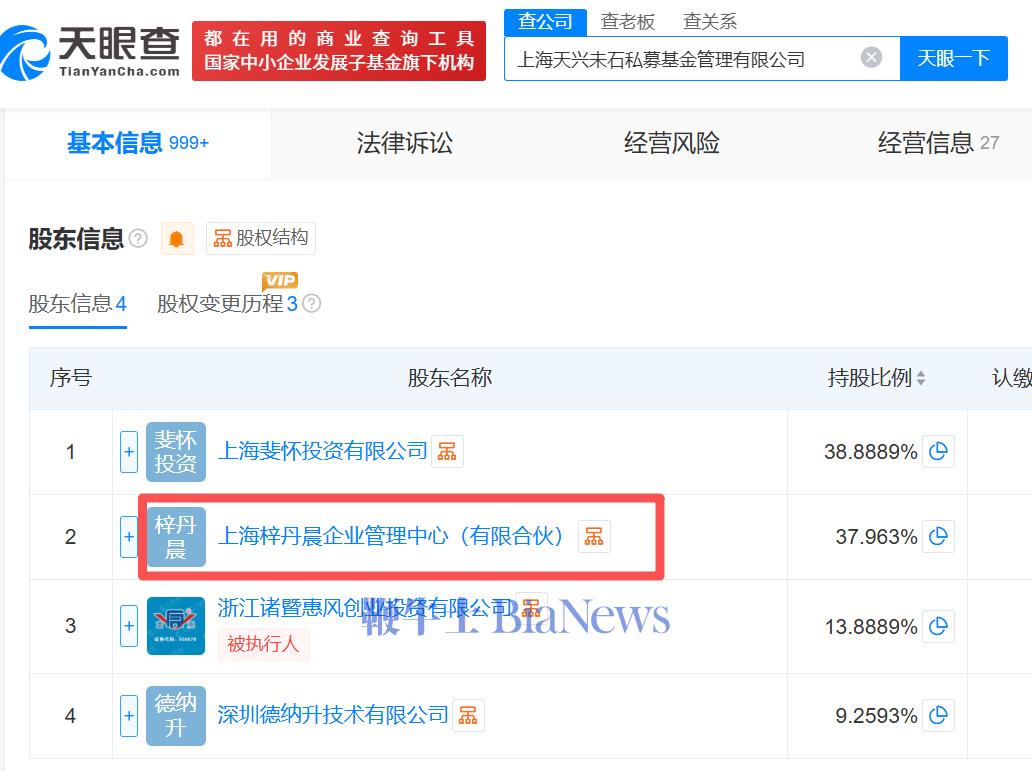Click the pie chart icon next to 37.963%

pyautogui.click(x=938, y=536)
